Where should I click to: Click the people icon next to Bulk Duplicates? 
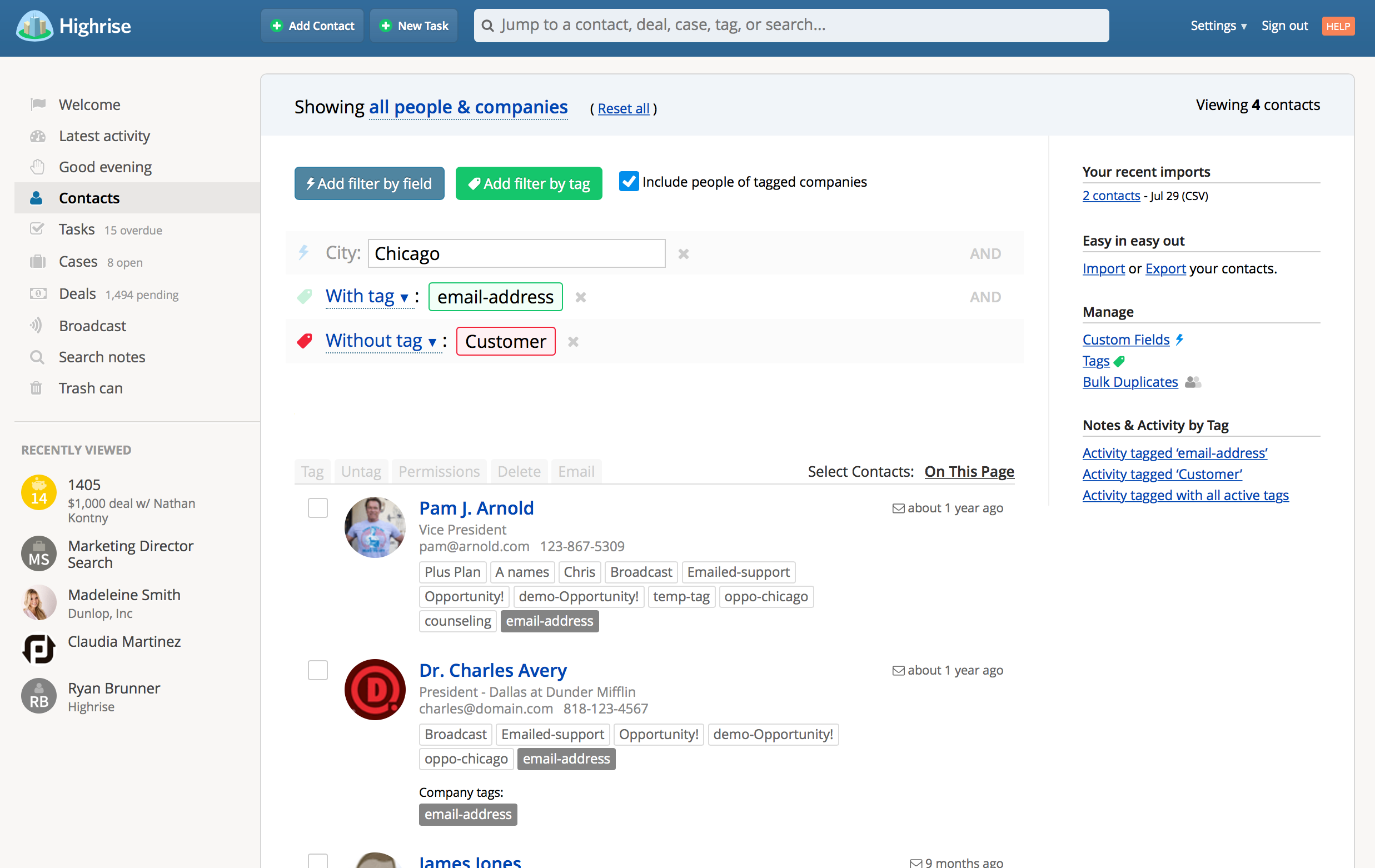1193,382
